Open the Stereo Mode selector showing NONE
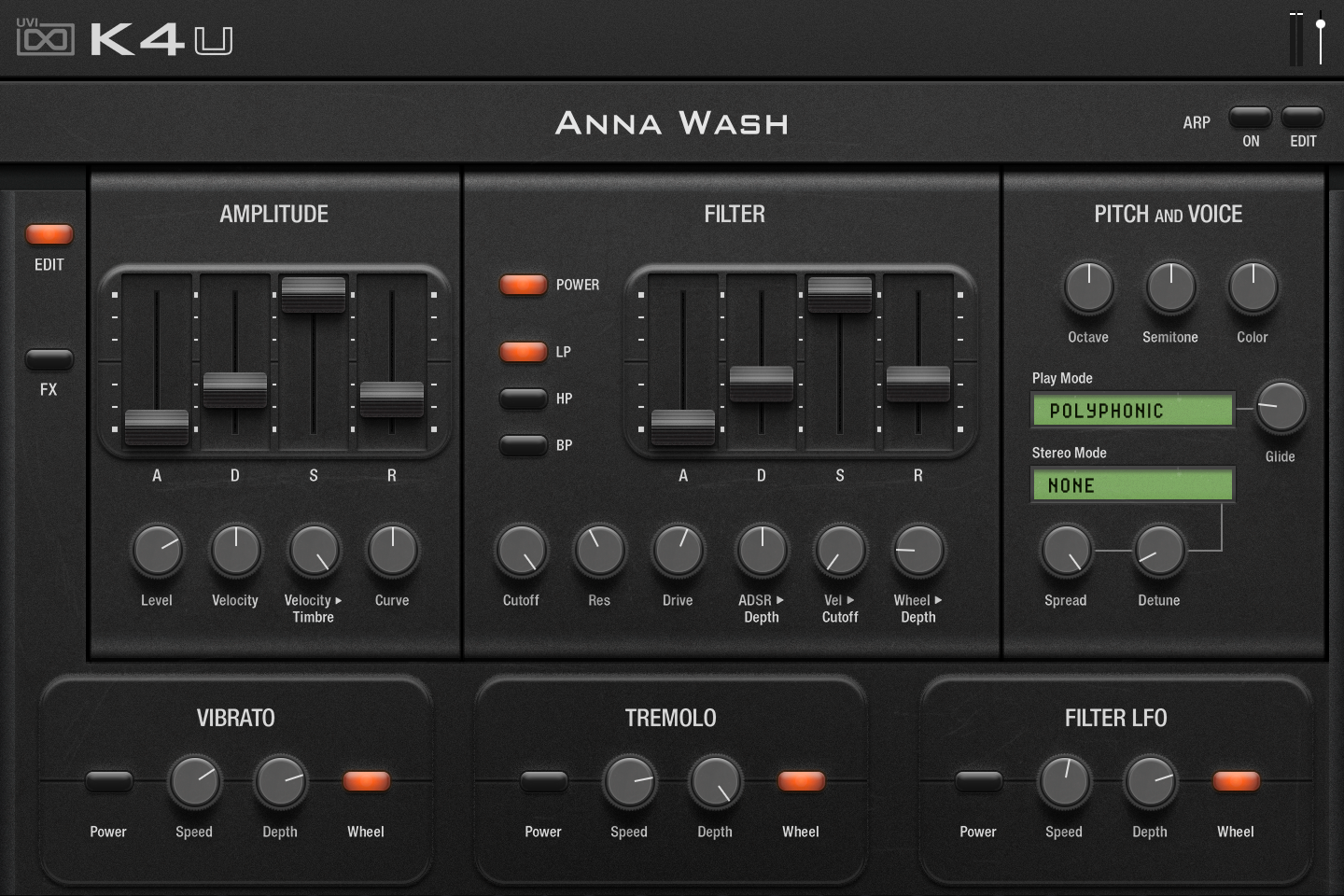1344x896 pixels. pos(1131,484)
